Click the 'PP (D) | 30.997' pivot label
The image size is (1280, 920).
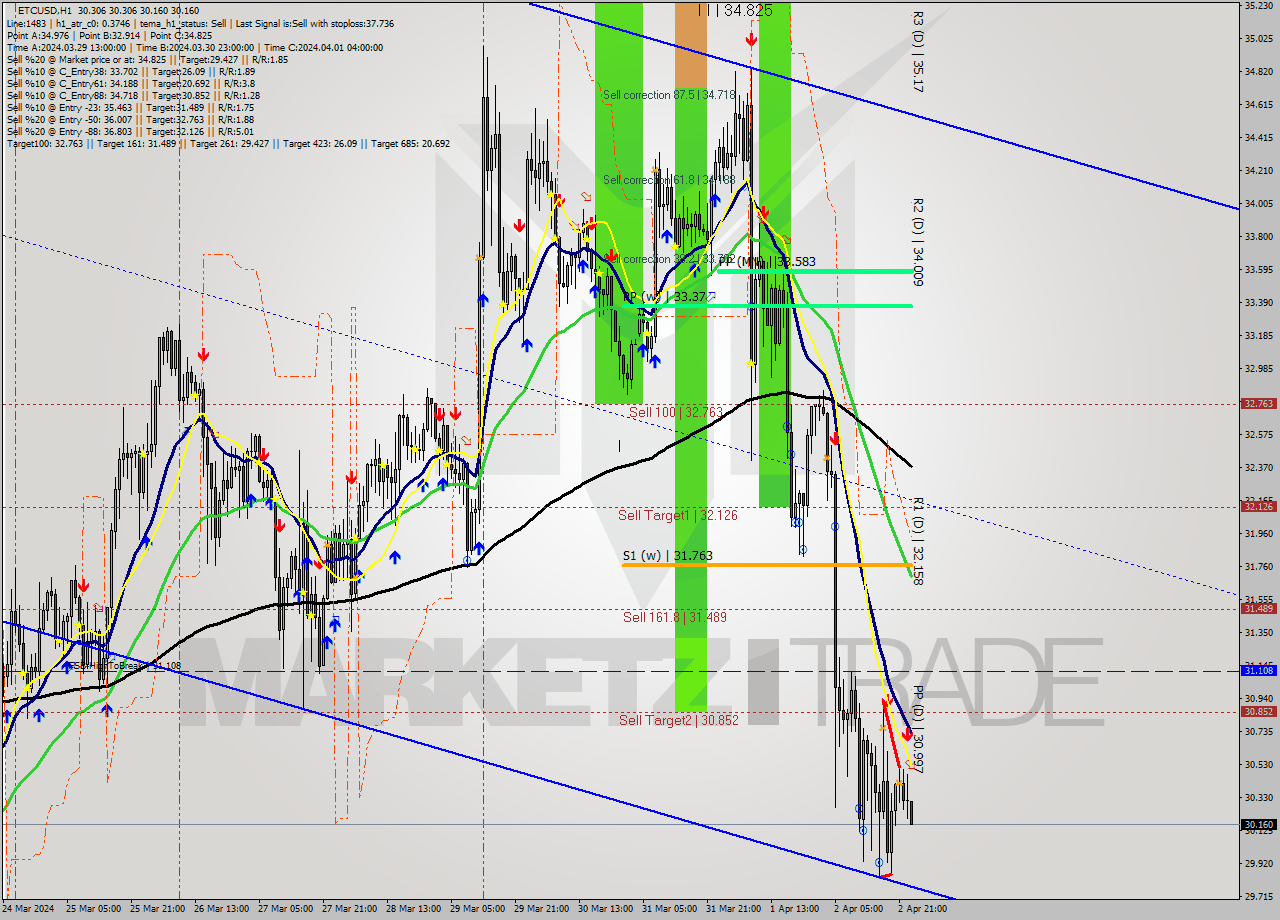click(917, 730)
